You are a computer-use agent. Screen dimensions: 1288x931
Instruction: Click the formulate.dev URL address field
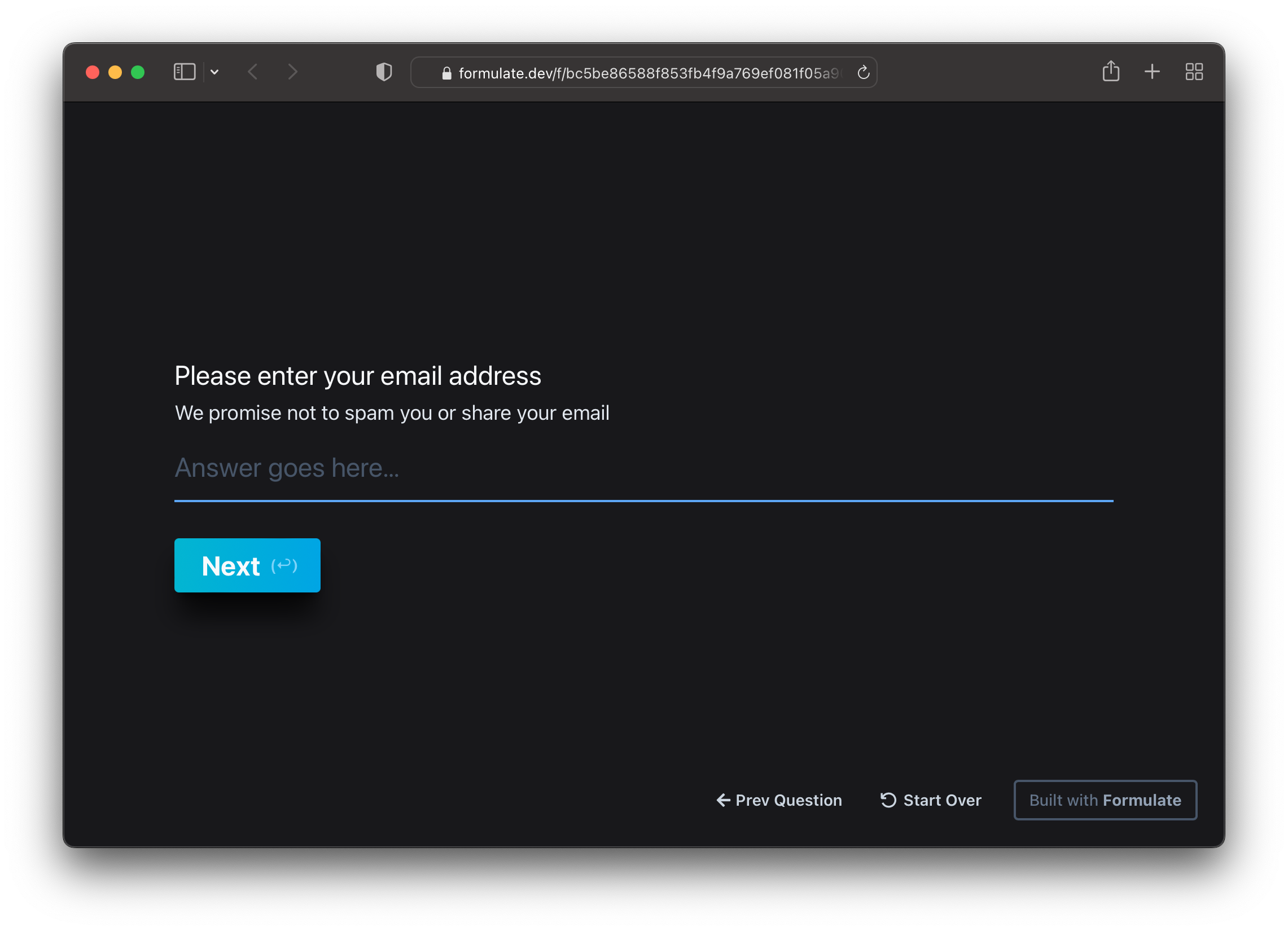click(x=647, y=73)
